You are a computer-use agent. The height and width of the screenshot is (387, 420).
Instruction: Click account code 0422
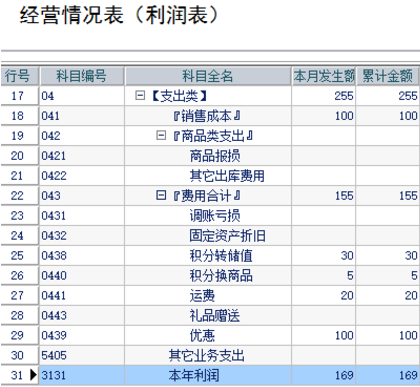pyautogui.click(x=54, y=176)
